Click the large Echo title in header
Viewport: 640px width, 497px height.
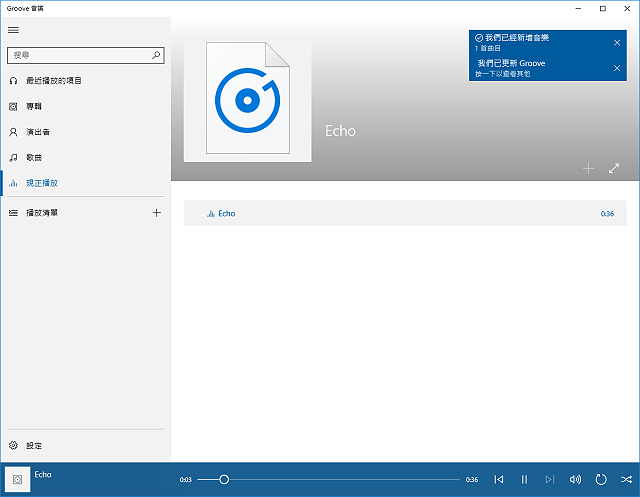[340, 131]
